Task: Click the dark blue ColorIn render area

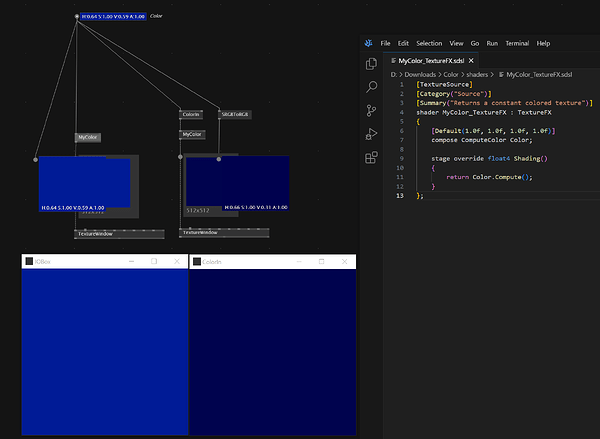Action: point(273,352)
